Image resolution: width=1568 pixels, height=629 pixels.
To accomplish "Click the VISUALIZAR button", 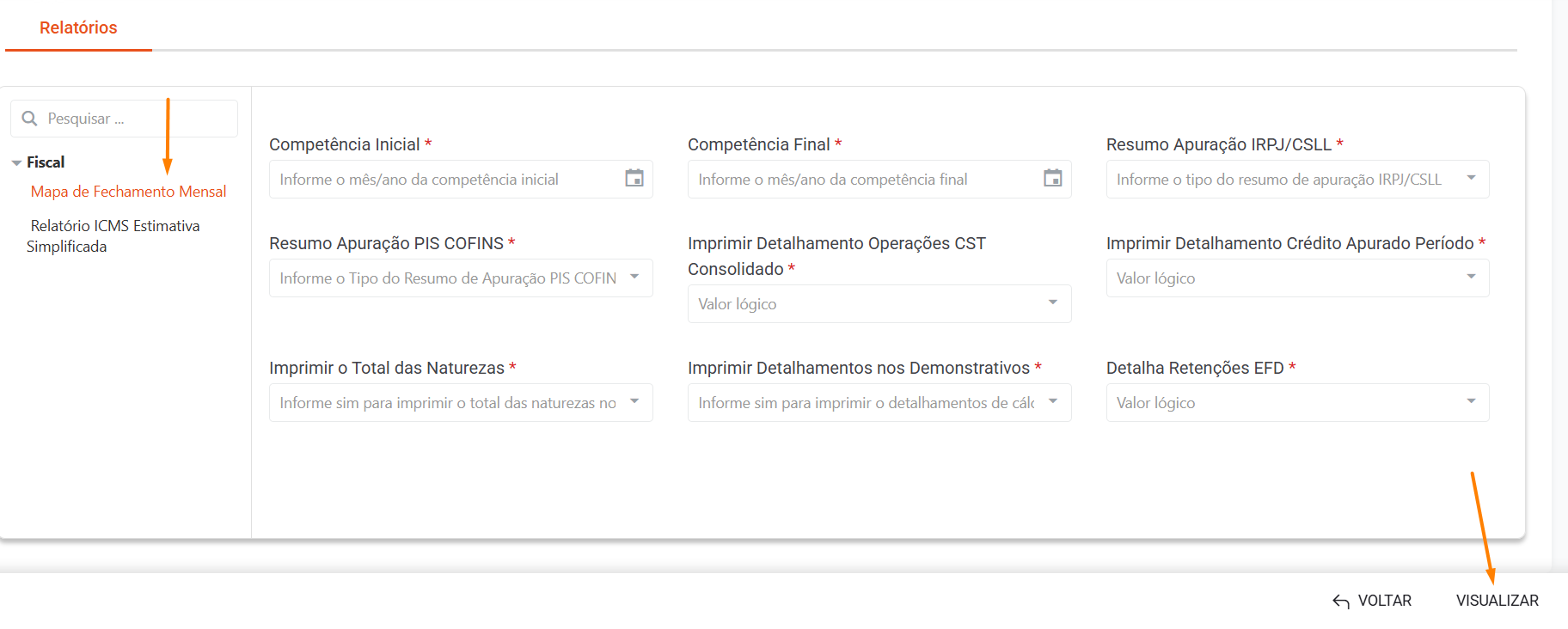I will point(1497,601).
